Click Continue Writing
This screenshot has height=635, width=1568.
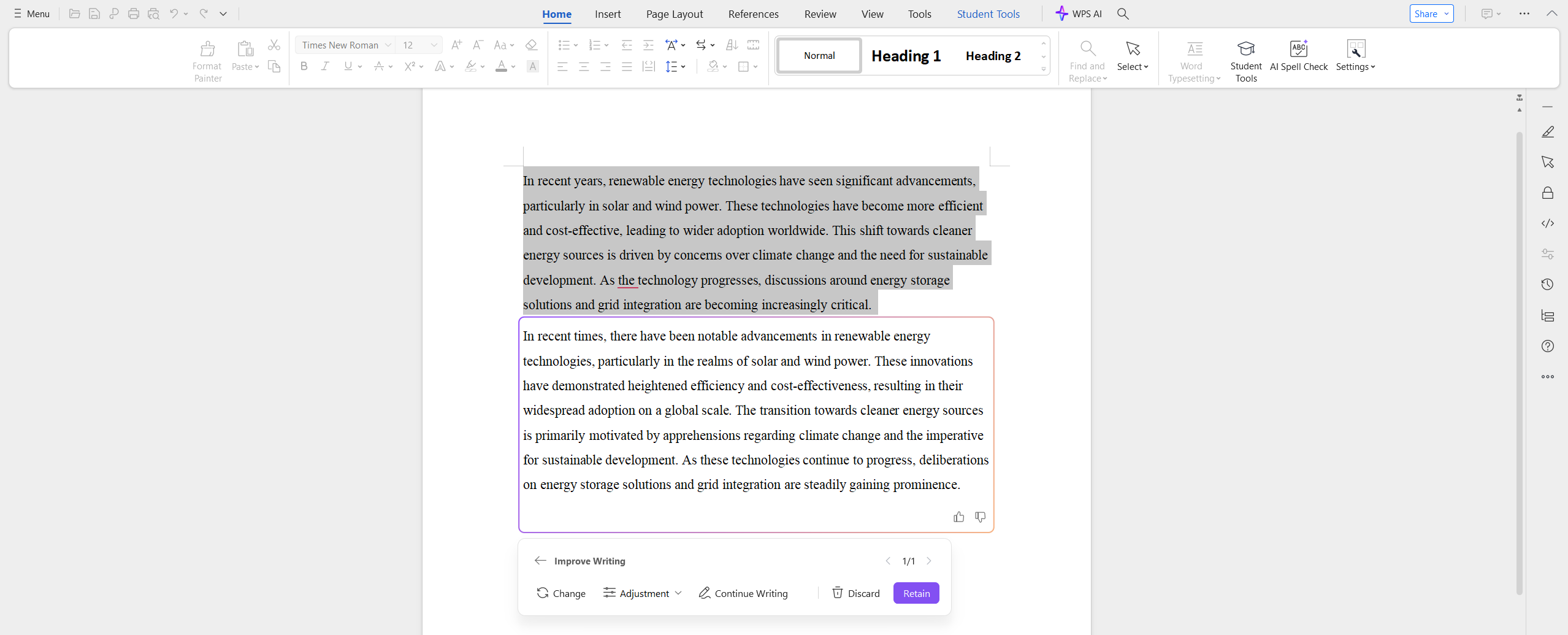pos(743,593)
